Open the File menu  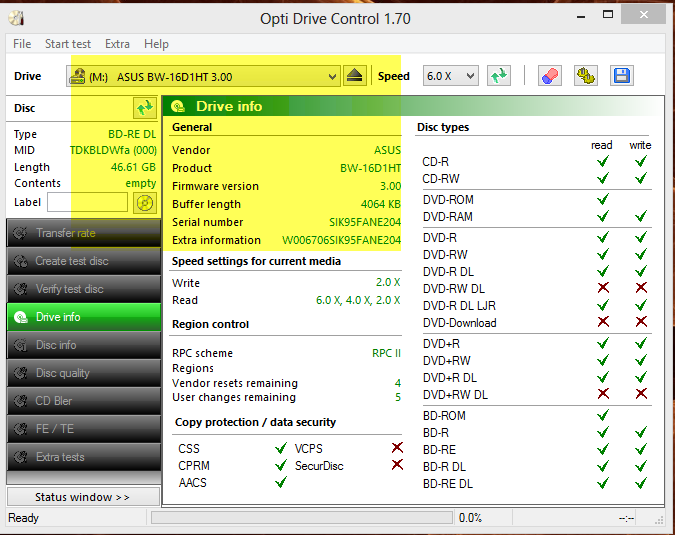[x=22, y=44]
